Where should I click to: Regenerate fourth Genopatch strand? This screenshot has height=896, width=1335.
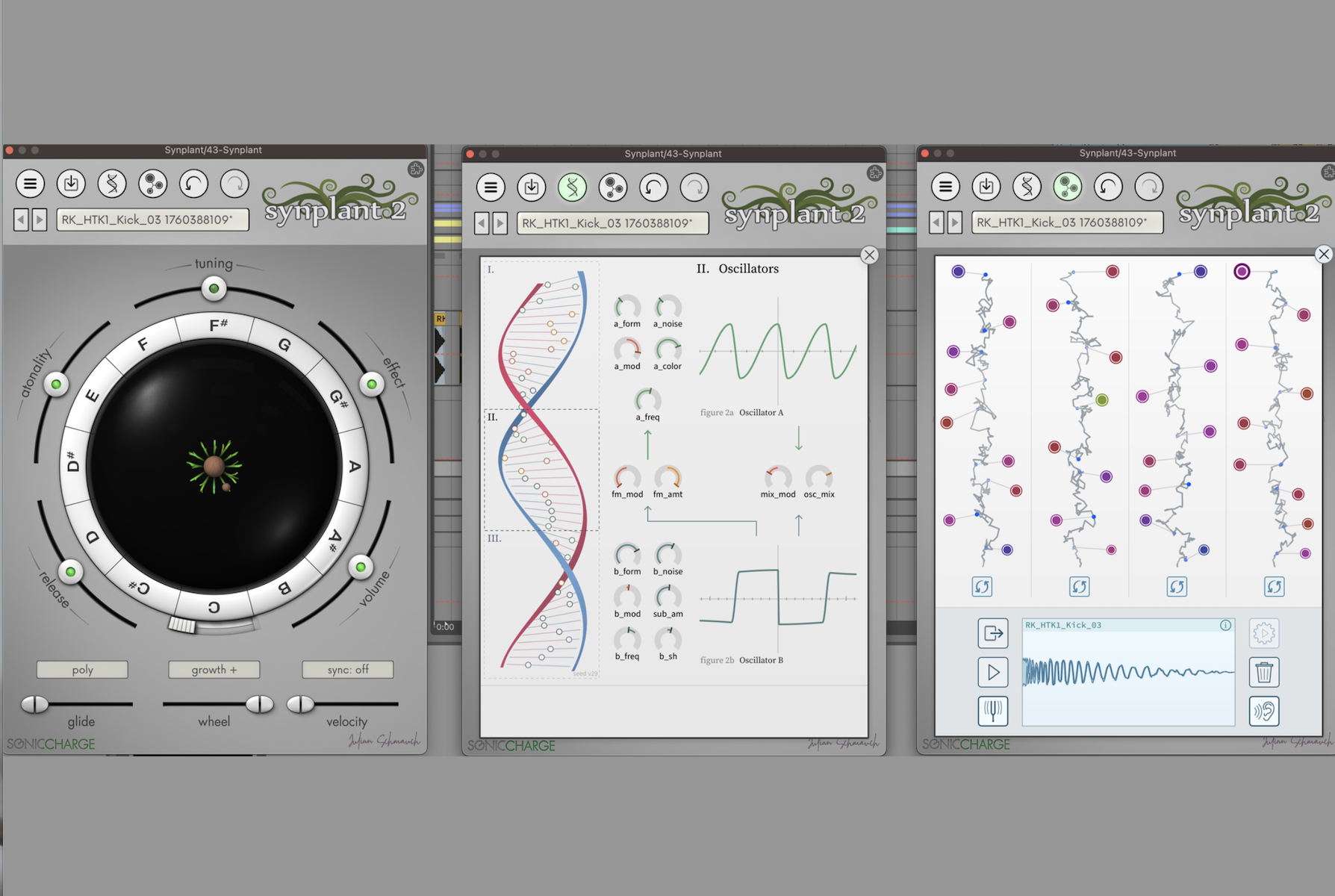1274,587
